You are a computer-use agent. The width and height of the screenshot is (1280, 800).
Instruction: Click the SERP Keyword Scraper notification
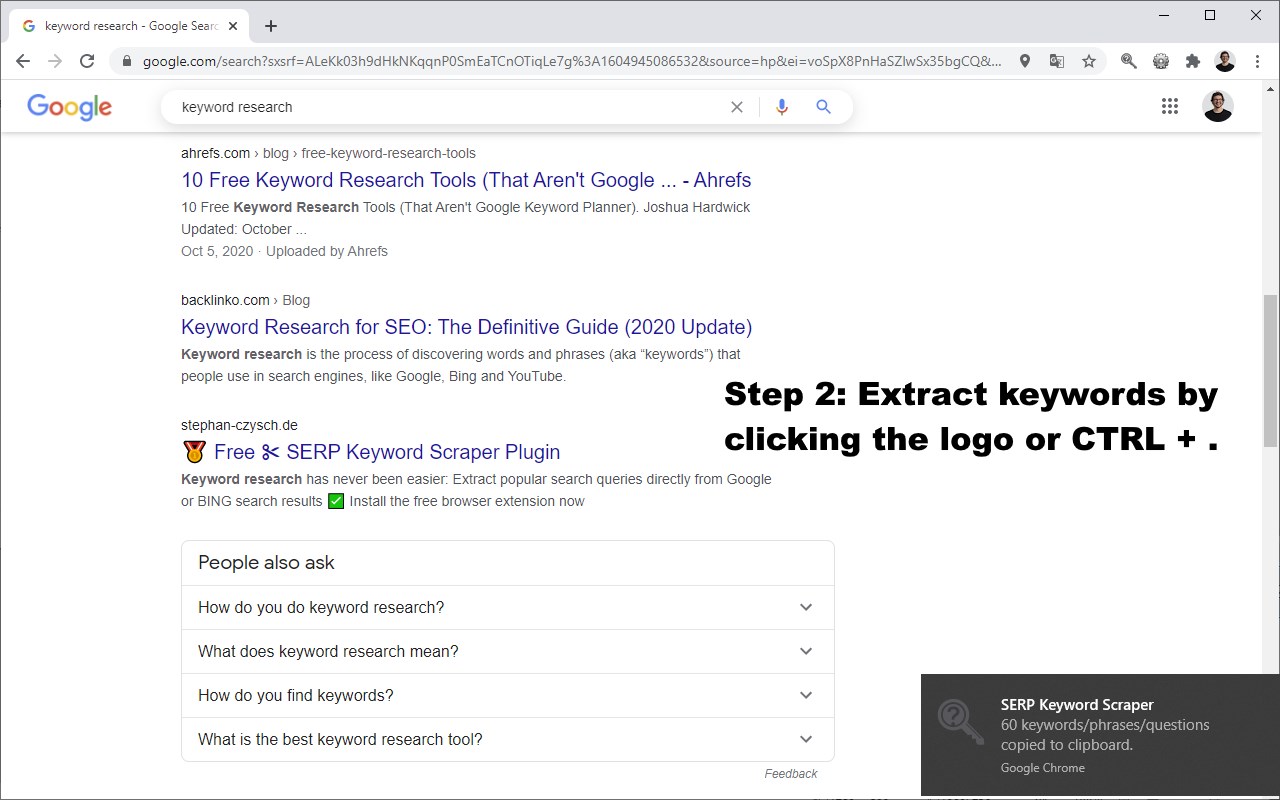pos(1100,735)
